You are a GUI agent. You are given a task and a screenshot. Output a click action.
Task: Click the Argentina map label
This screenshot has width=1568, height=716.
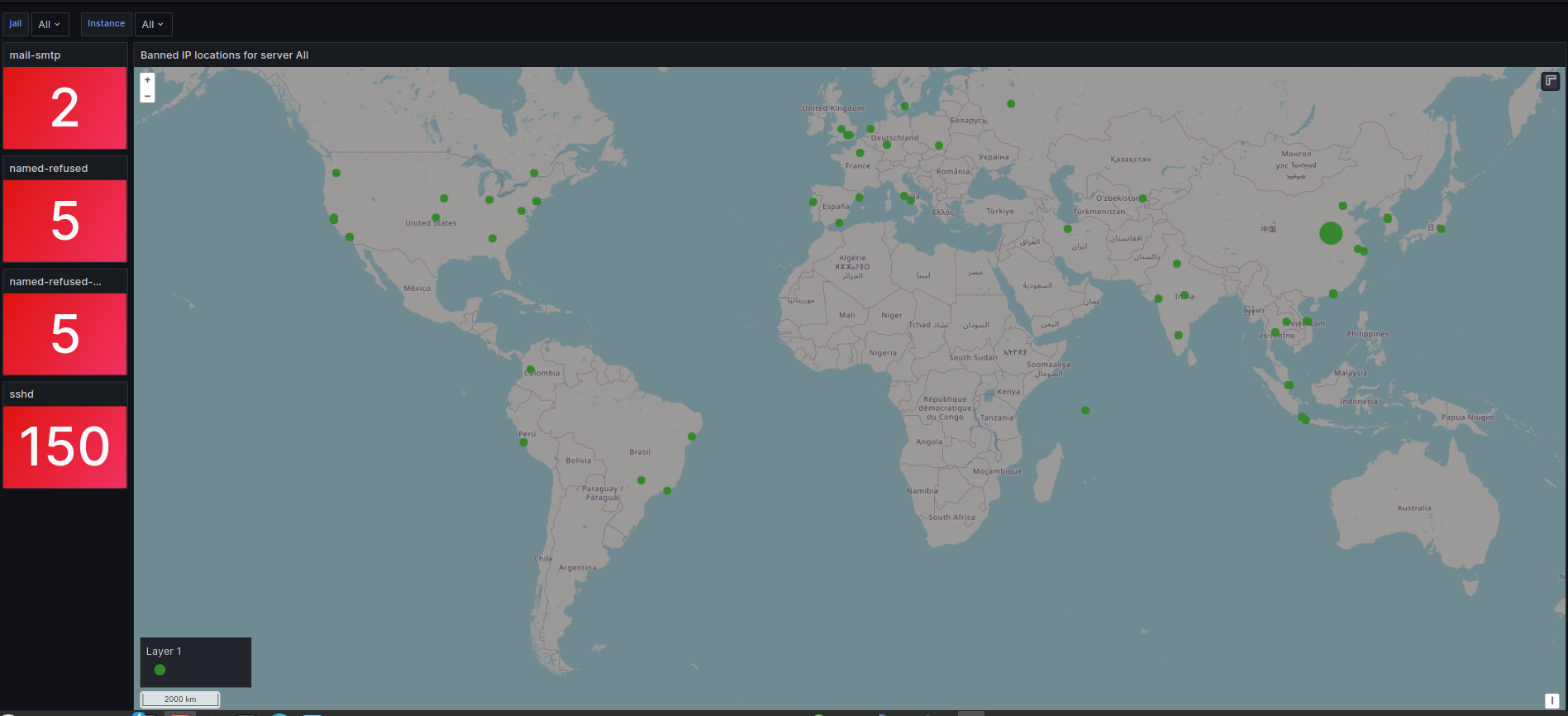(x=577, y=568)
